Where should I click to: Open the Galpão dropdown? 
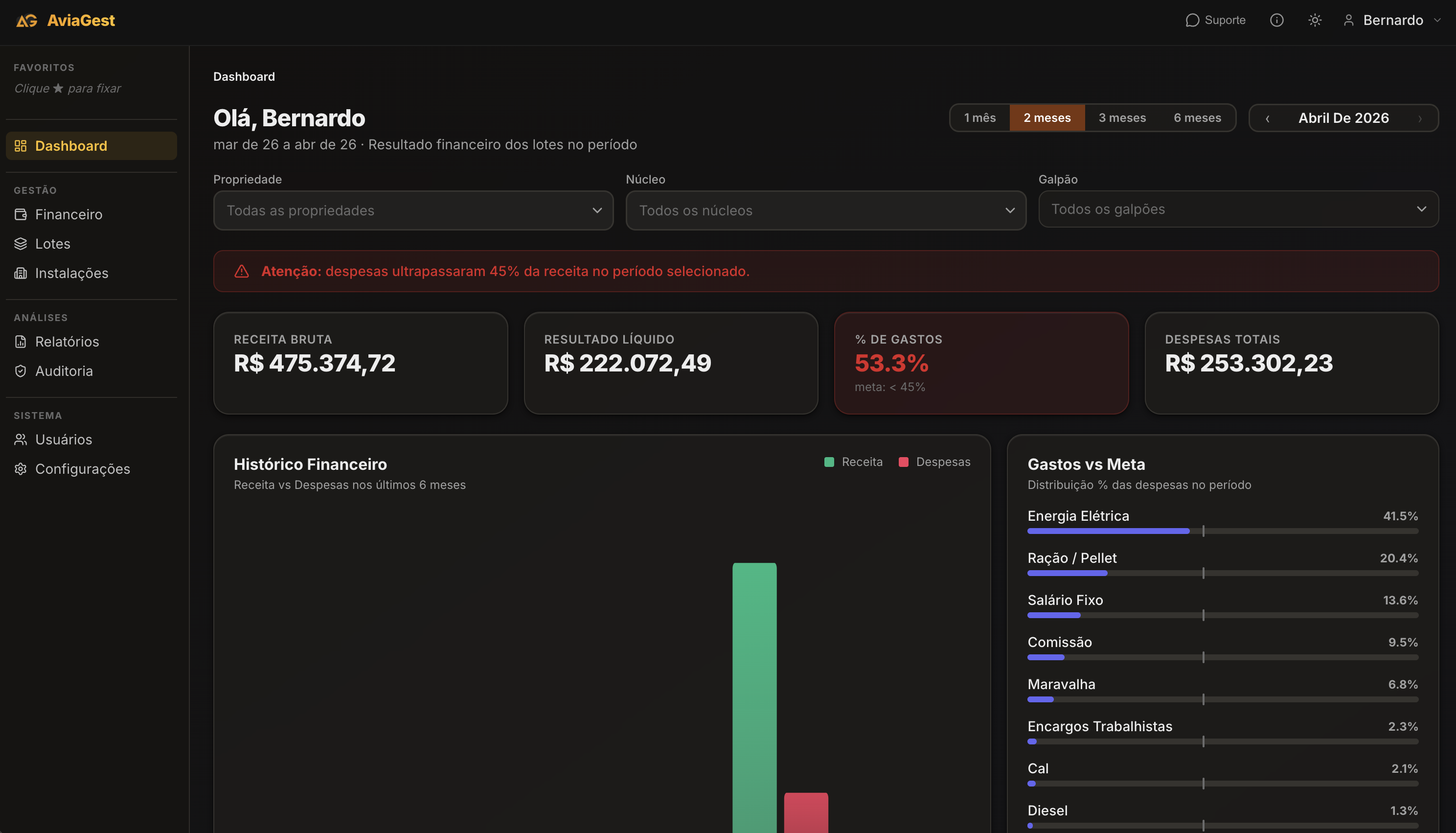coord(1238,209)
